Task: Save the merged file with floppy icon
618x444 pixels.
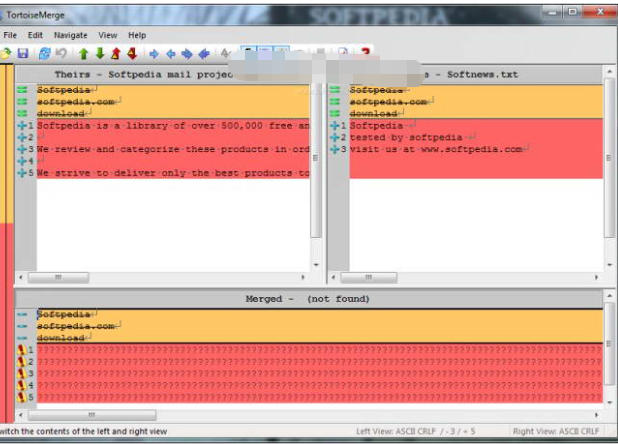Action: tap(23, 53)
